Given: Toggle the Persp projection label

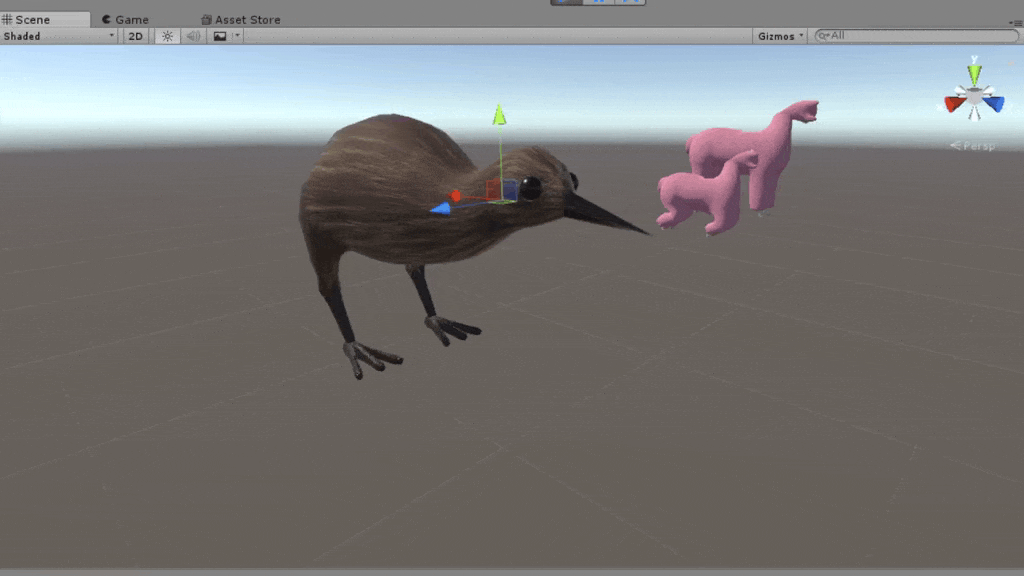Looking at the screenshot, I should pyautogui.click(x=975, y=146).
